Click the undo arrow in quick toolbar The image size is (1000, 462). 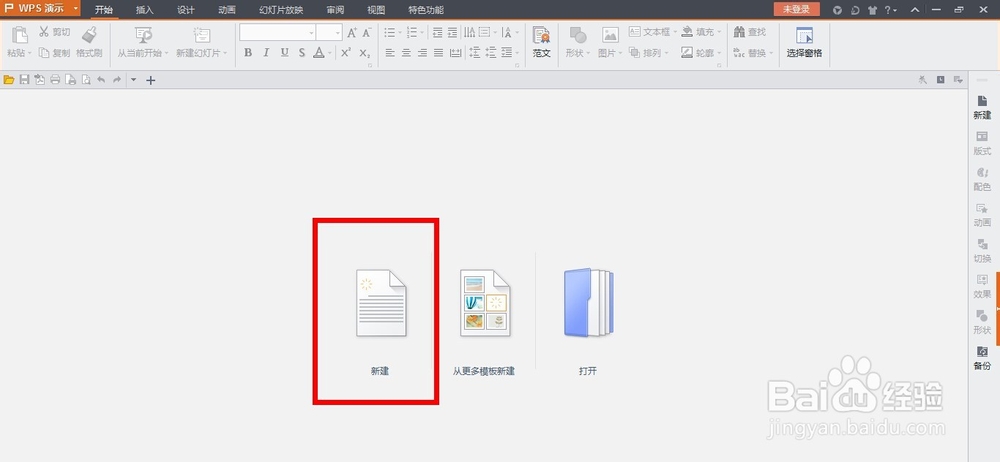tap(101, 80)
